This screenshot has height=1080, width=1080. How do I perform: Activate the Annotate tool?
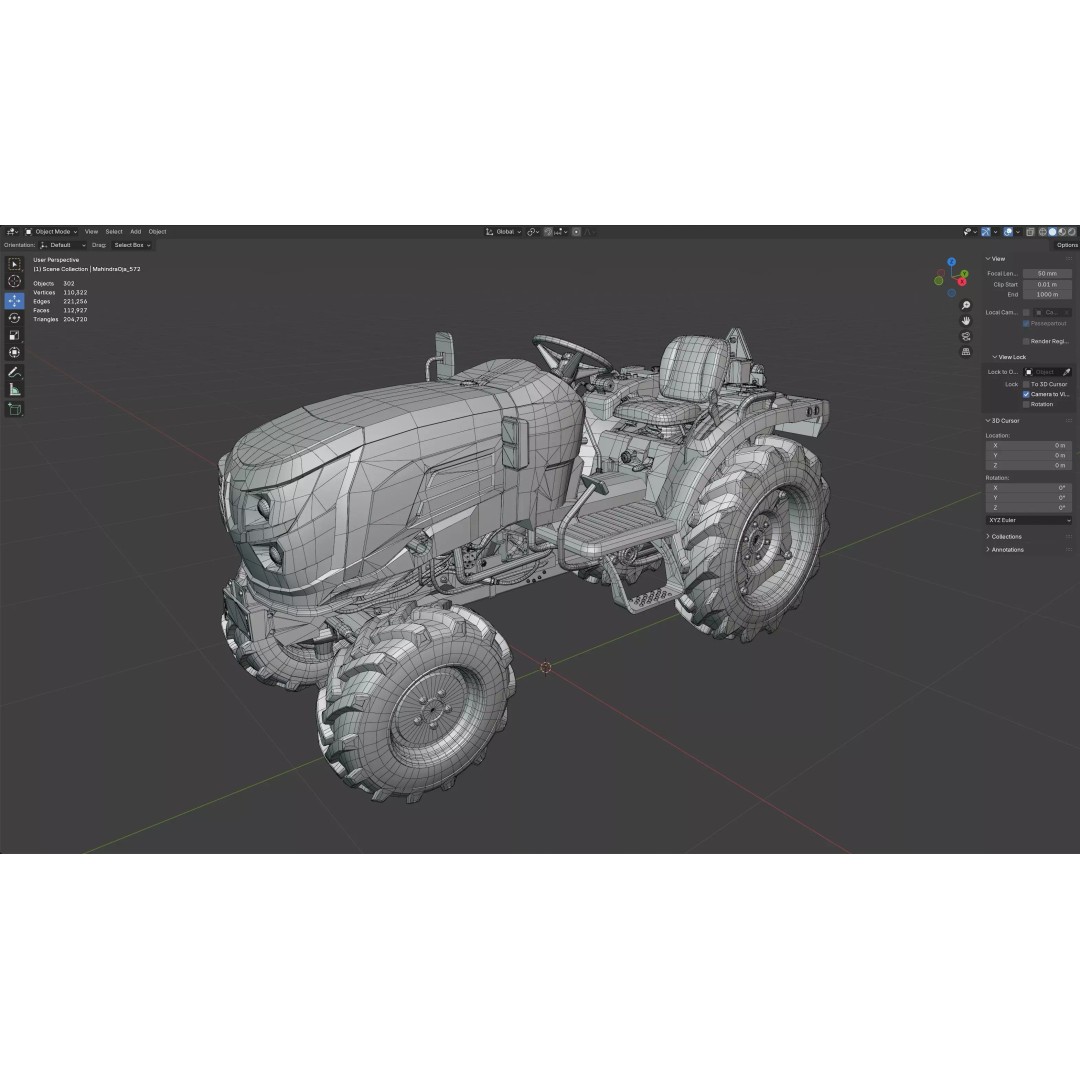tap(14, 371)
